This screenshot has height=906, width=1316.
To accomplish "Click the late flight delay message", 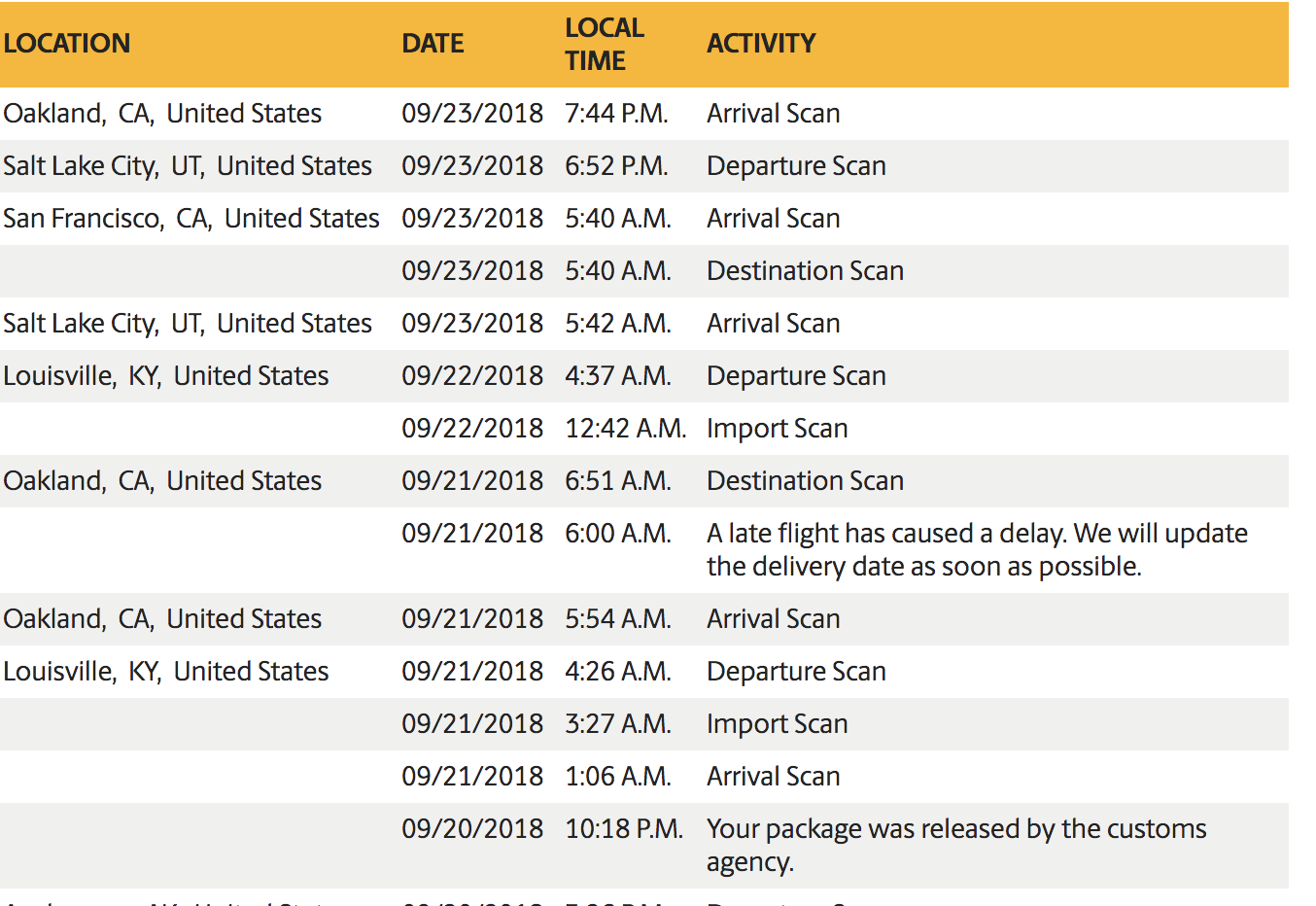I will pyautogui.click(x=977, y=550).
